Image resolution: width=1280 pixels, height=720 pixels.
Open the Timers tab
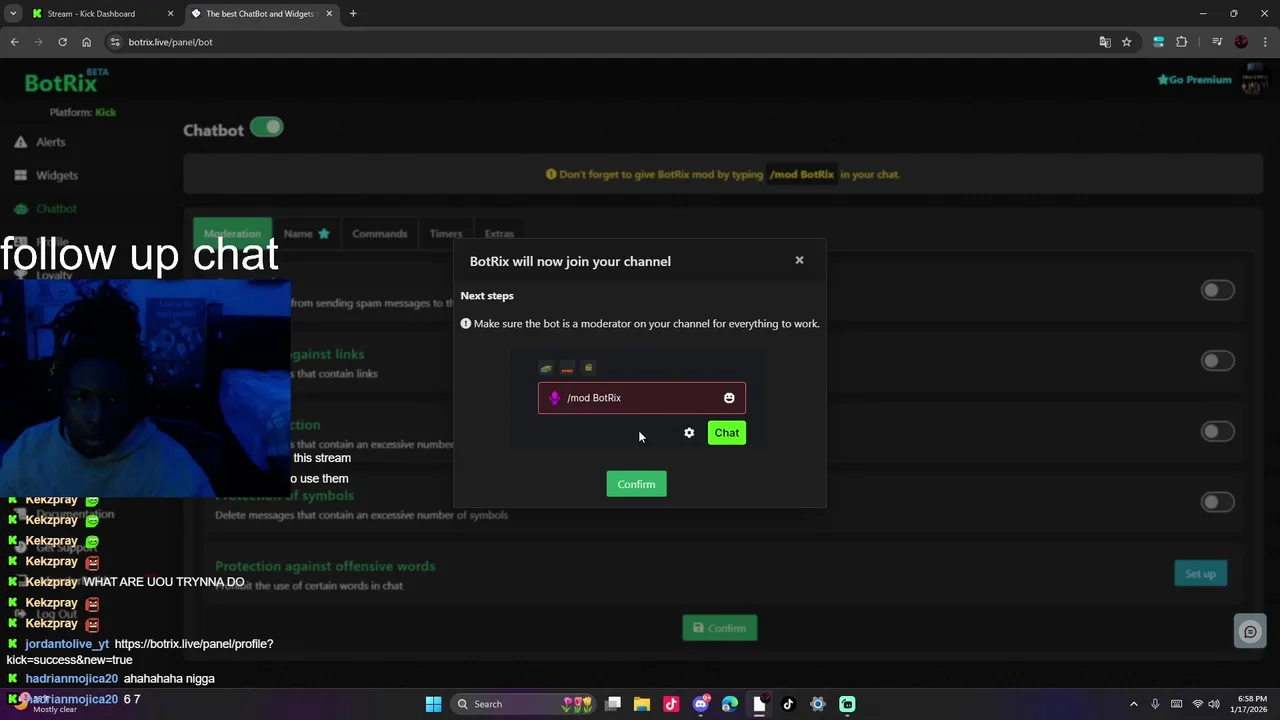[446, 234]
